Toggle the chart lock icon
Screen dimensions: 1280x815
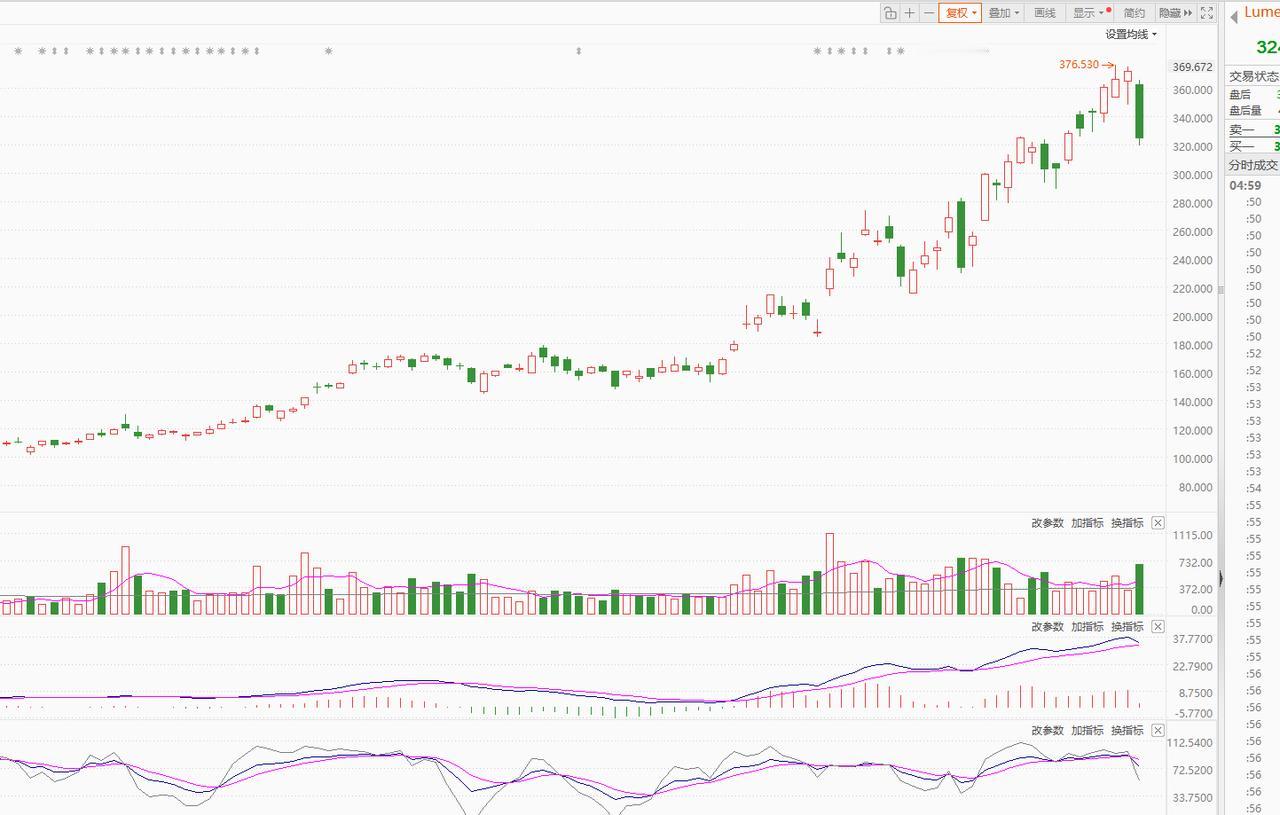coord(890,13)
